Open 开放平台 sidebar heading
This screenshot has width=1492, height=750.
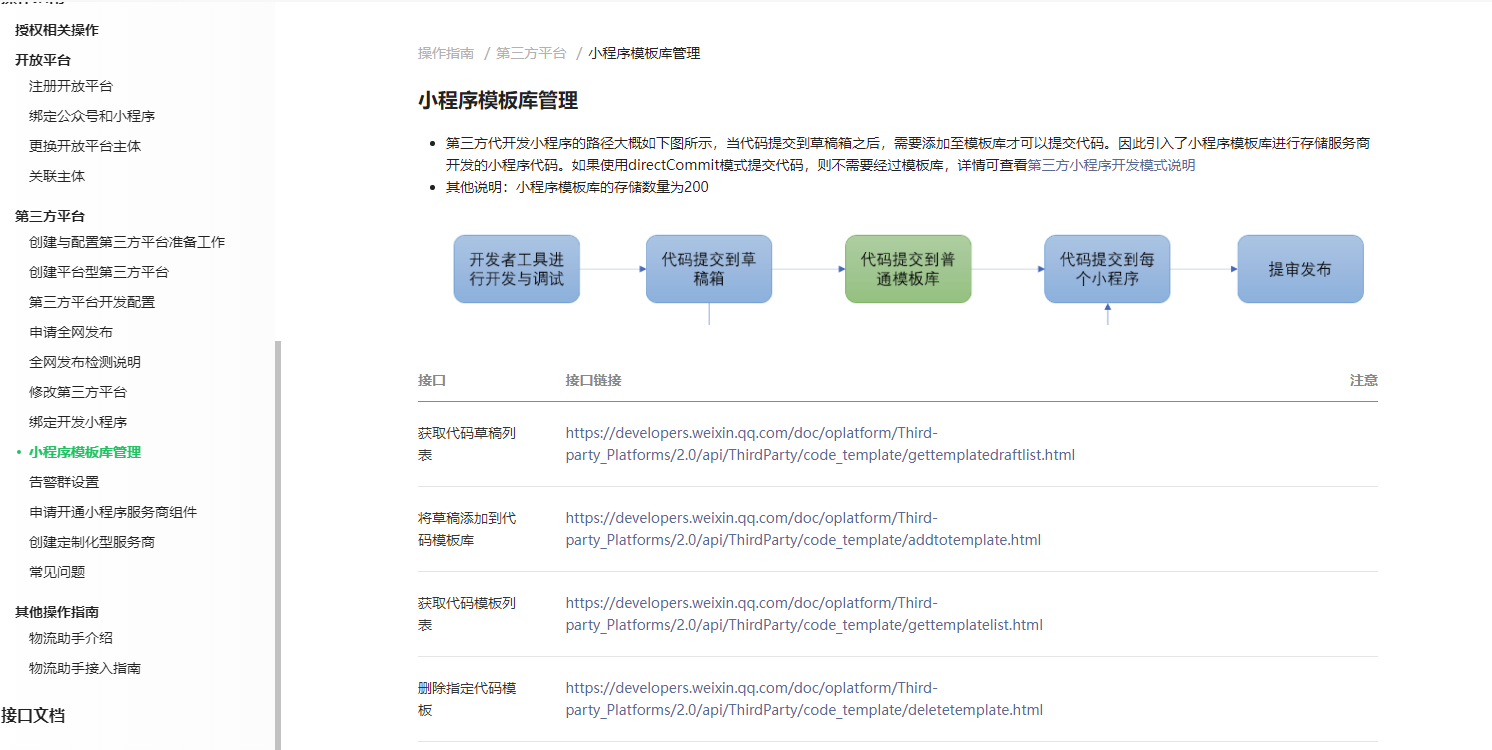43,60
